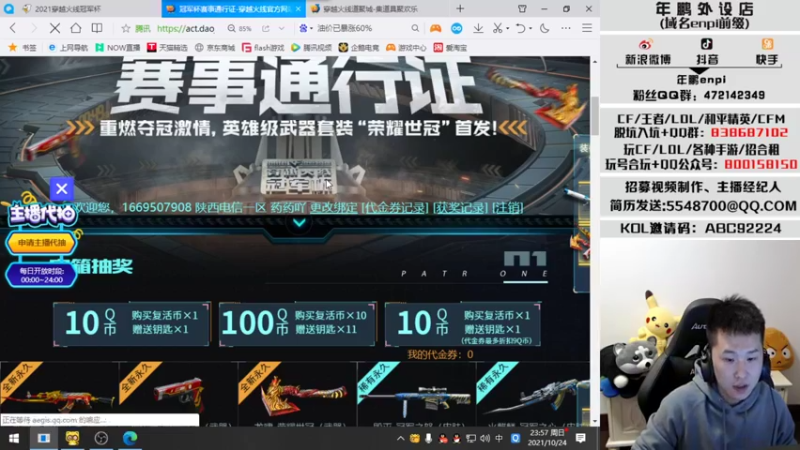
Task: Expand the scissors tool dropdown arrow
Action: 508,29
